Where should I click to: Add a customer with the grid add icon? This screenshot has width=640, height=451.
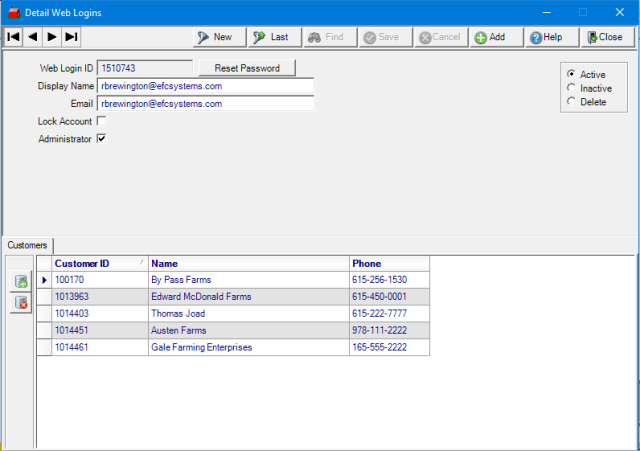(21, 283)
